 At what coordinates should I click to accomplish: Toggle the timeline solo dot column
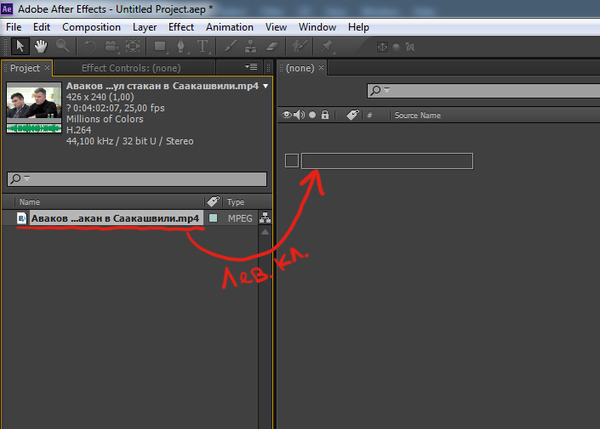pos(312,115)
